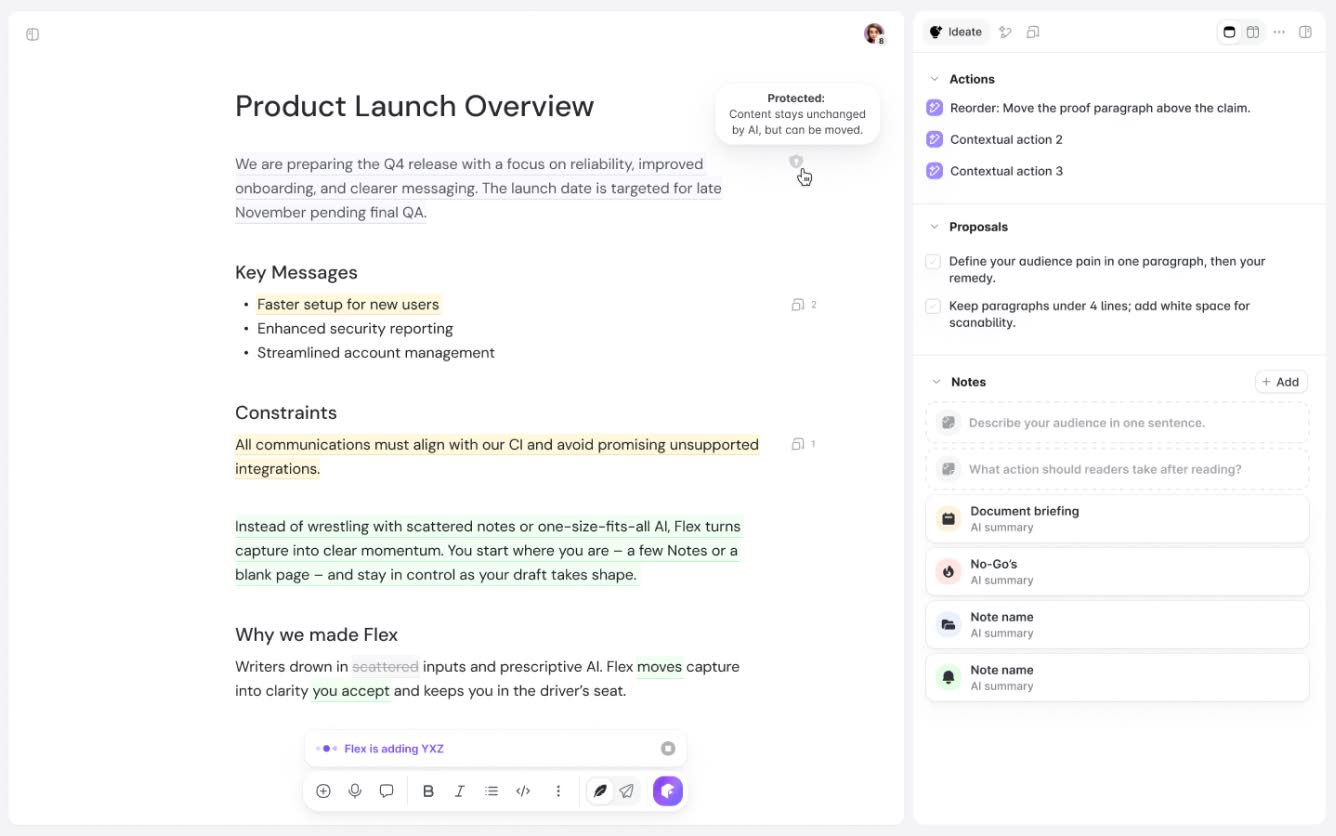Check the 'Define your audience pain' proposal
This screenshot has height=836, width=1336.
pyautogui.click(x=933, y=261)
